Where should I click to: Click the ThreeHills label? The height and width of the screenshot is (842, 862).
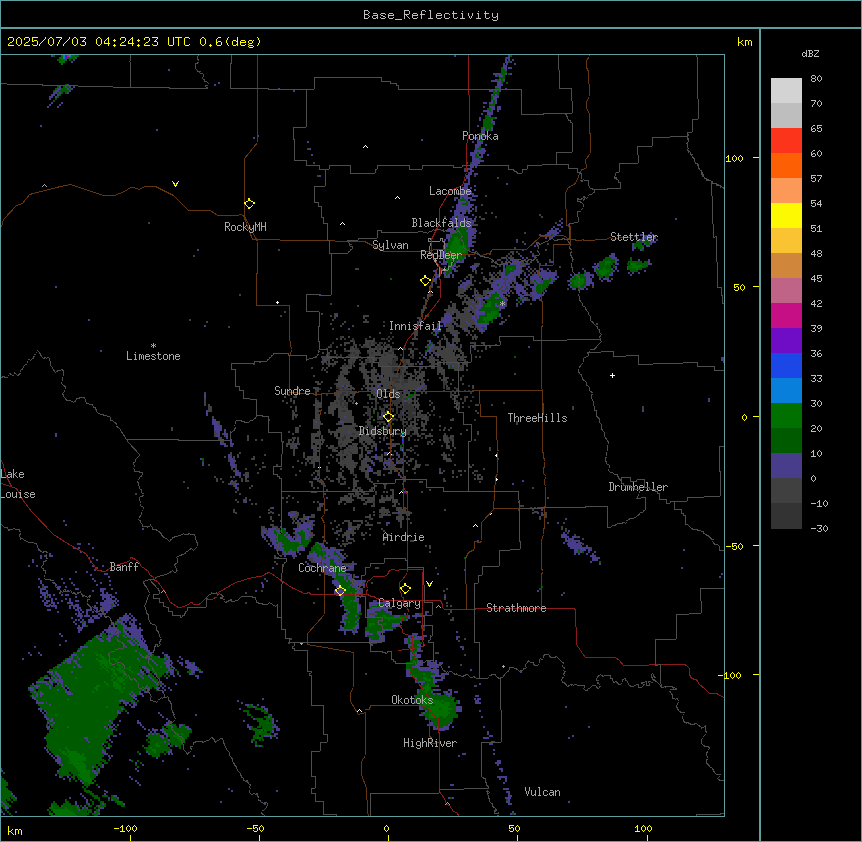[x=537, y=418]
